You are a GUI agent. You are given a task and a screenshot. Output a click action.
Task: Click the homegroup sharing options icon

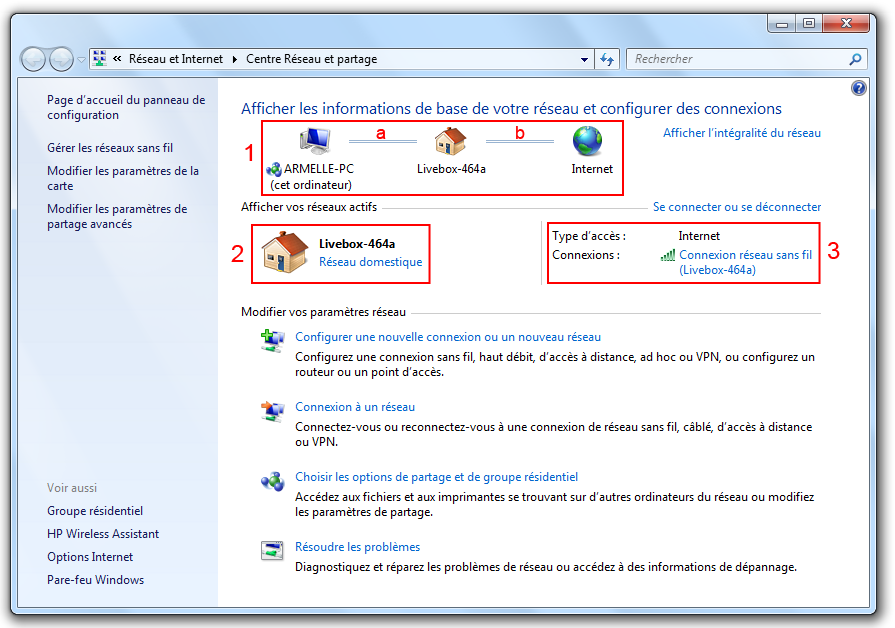pyautogui.click(x=273, y=481)
